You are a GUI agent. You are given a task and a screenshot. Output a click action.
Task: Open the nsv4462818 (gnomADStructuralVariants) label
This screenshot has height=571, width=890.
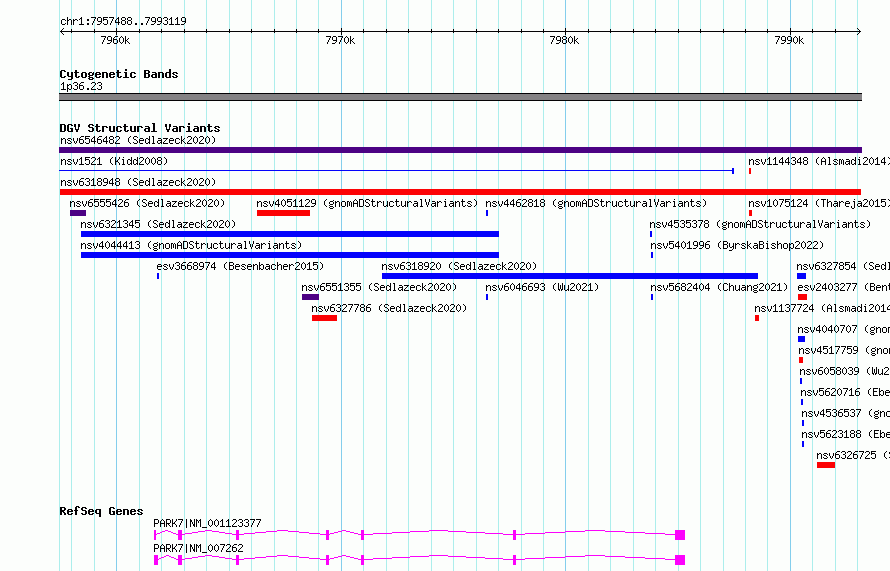596,203
